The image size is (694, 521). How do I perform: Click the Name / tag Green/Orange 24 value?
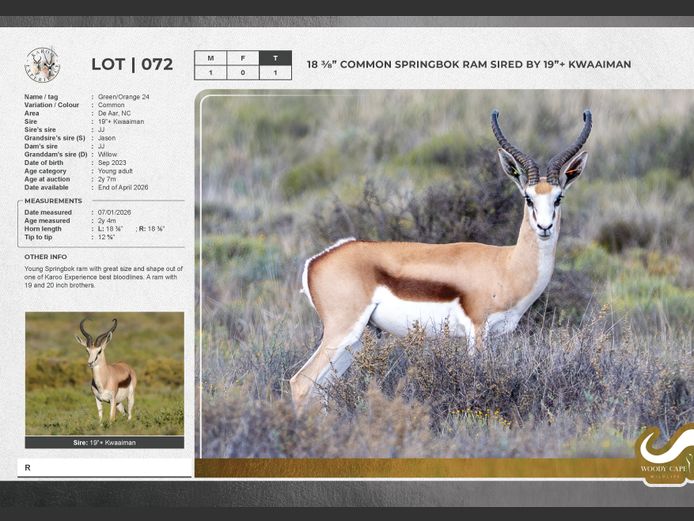pyautogui.click(x=124, y=96)
